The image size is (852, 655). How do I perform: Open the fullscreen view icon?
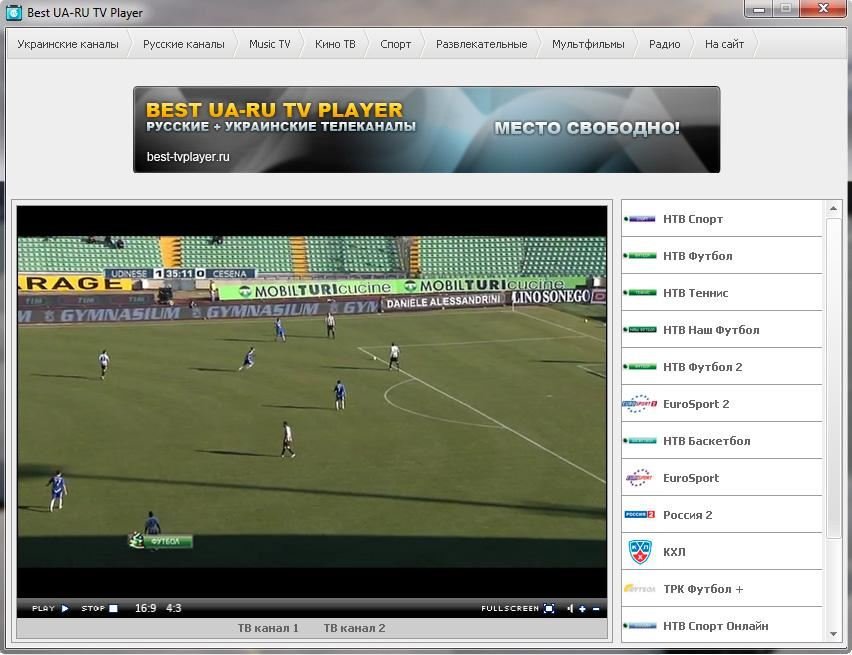(x=549, y=608)
